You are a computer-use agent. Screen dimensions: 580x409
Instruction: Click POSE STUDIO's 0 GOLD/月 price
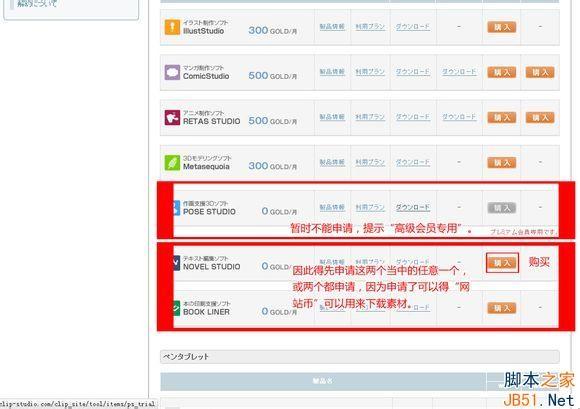[x=279, y=212]
